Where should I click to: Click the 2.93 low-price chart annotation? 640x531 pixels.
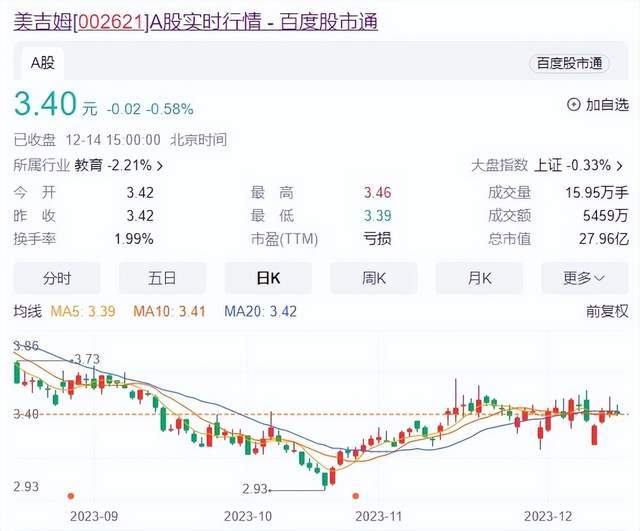(x=254, y=489)
